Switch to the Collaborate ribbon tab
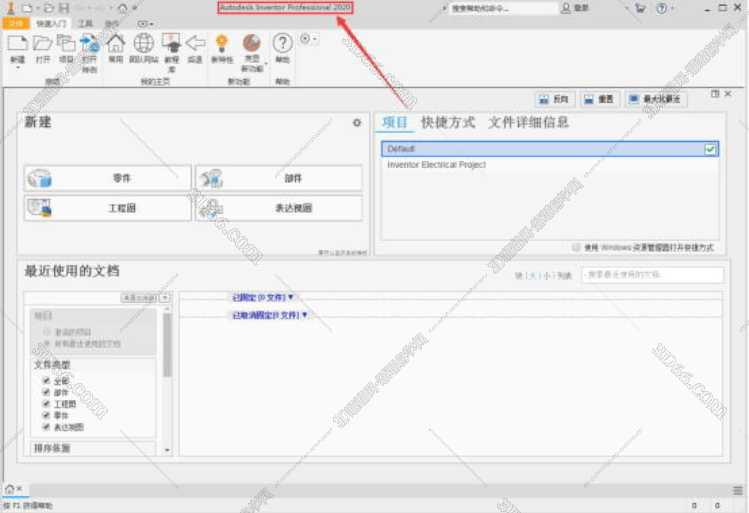This screenshot has width=749, height=513. click(112, 23)
